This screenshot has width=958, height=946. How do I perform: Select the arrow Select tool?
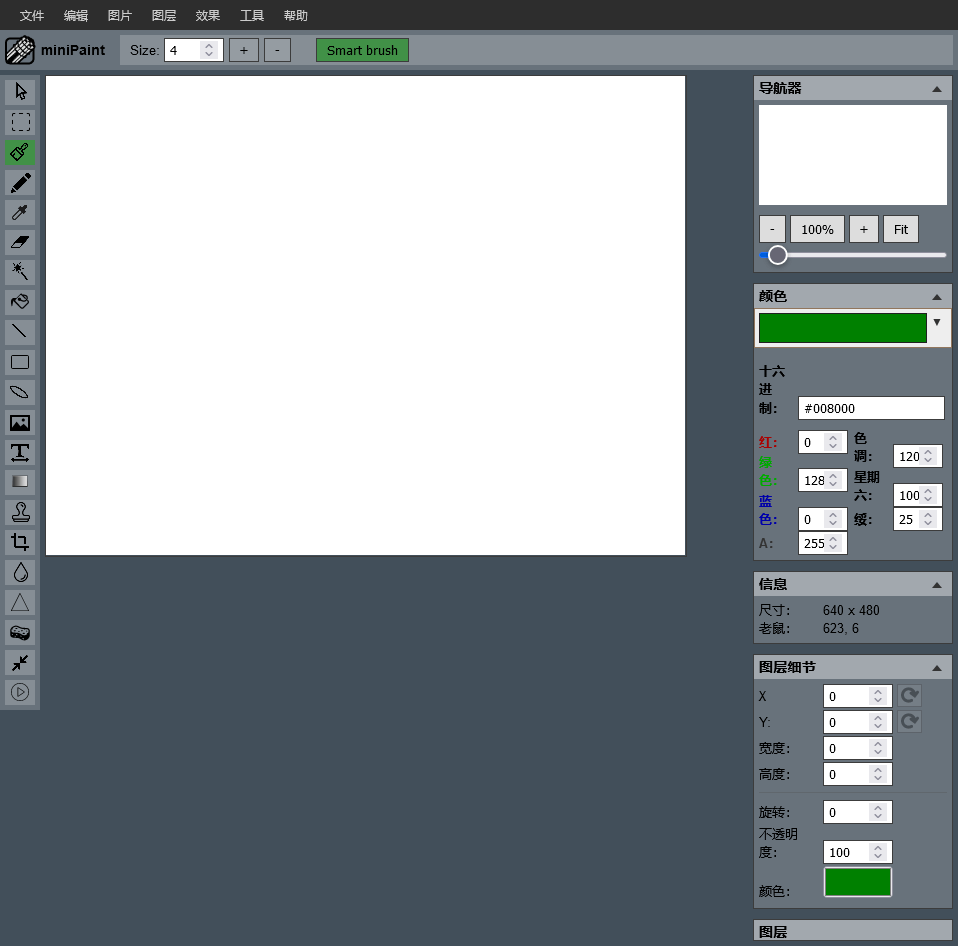click(20, 92)
